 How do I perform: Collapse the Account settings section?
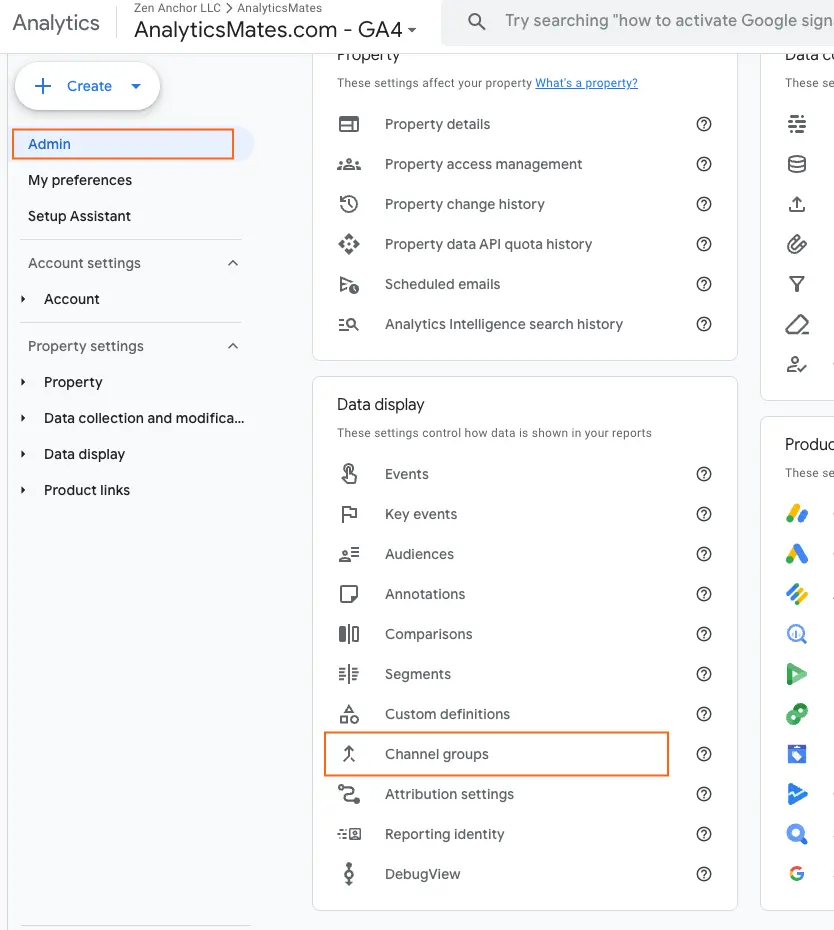[x=233, y=263]
